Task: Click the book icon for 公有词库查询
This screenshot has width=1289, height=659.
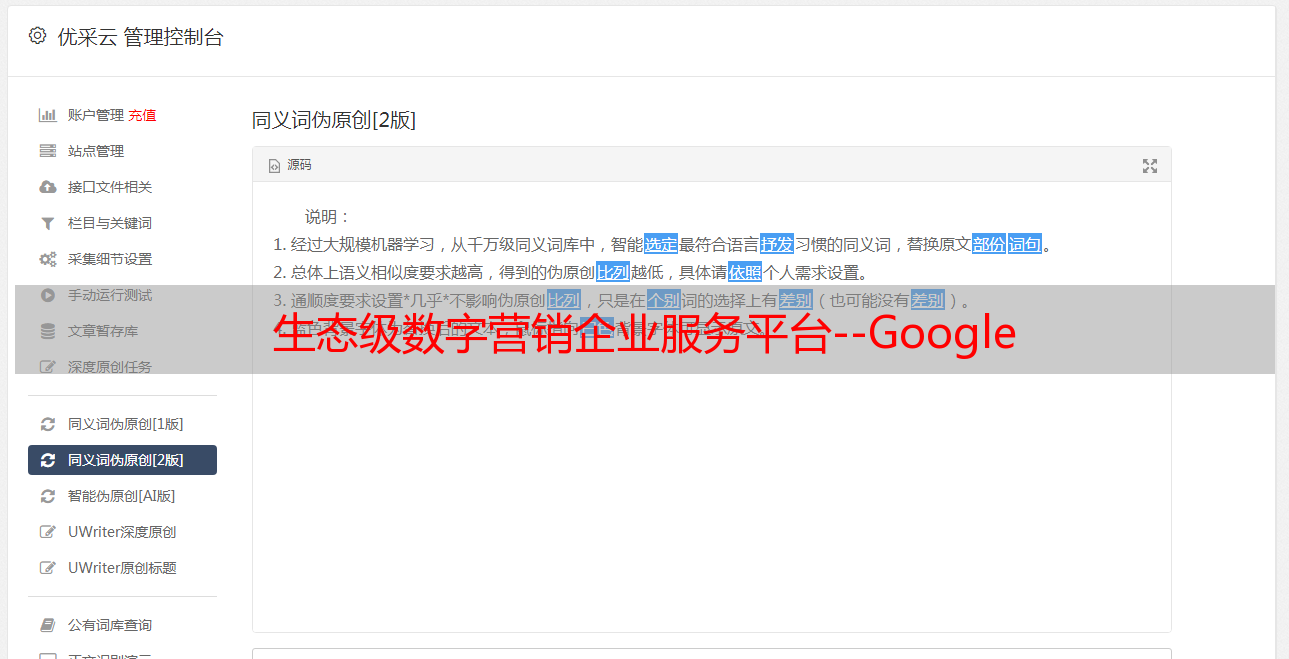Action: (x=47, y=625)
